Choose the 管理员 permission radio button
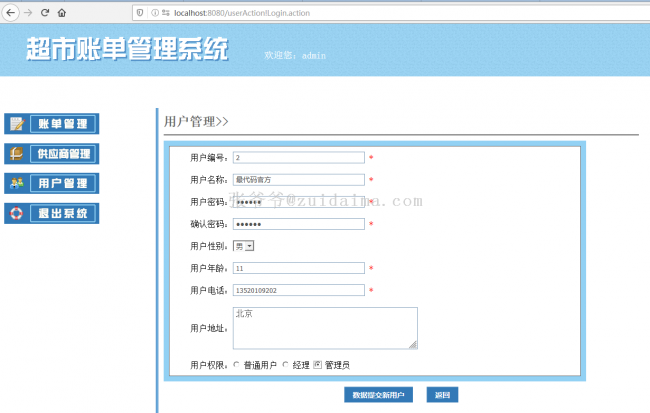This screenshot has height=413, width=650. click(x=318, y=365)
